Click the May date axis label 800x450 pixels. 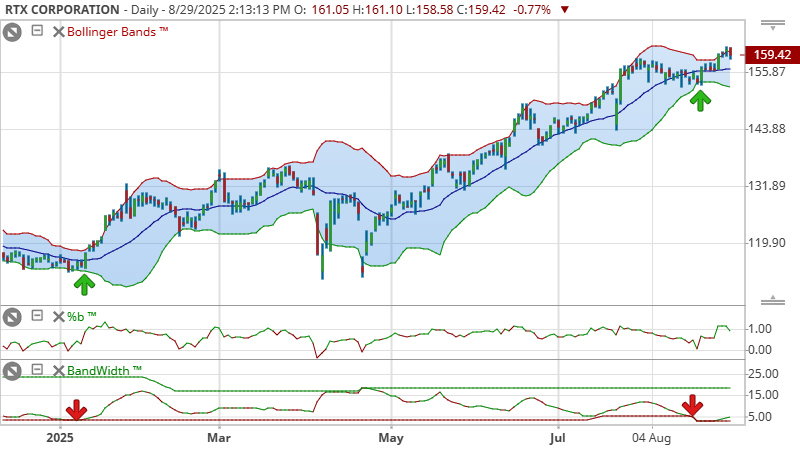[x=391, y=438]
